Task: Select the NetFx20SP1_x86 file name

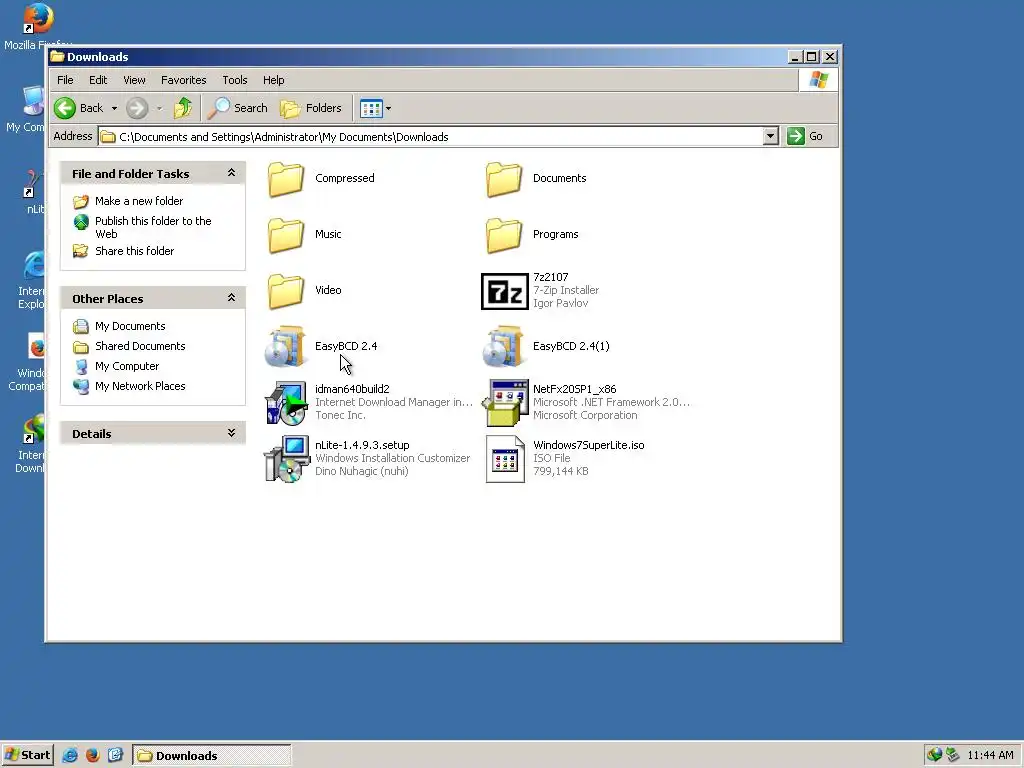Action: tap(575, 389)
